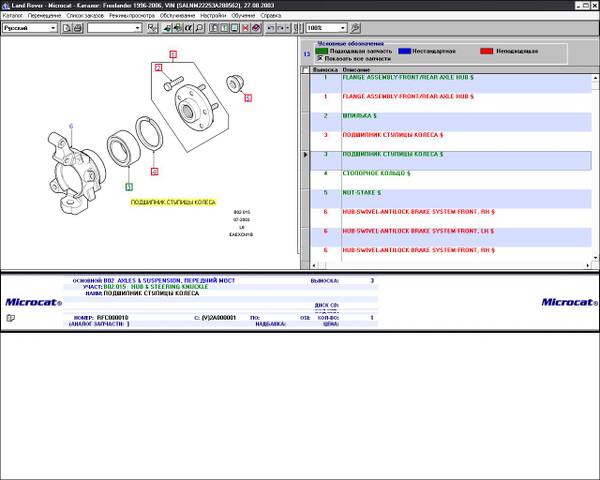600x480 pixels.
Task: Click the horizontal scroll left arrow
Action: [x=314, y=265]
